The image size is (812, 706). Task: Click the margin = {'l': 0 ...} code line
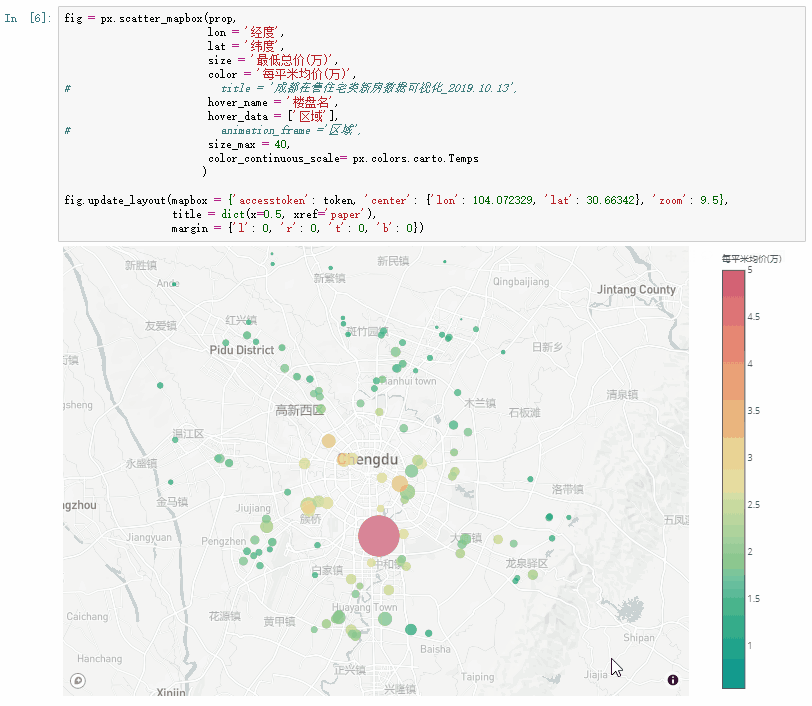298,228
